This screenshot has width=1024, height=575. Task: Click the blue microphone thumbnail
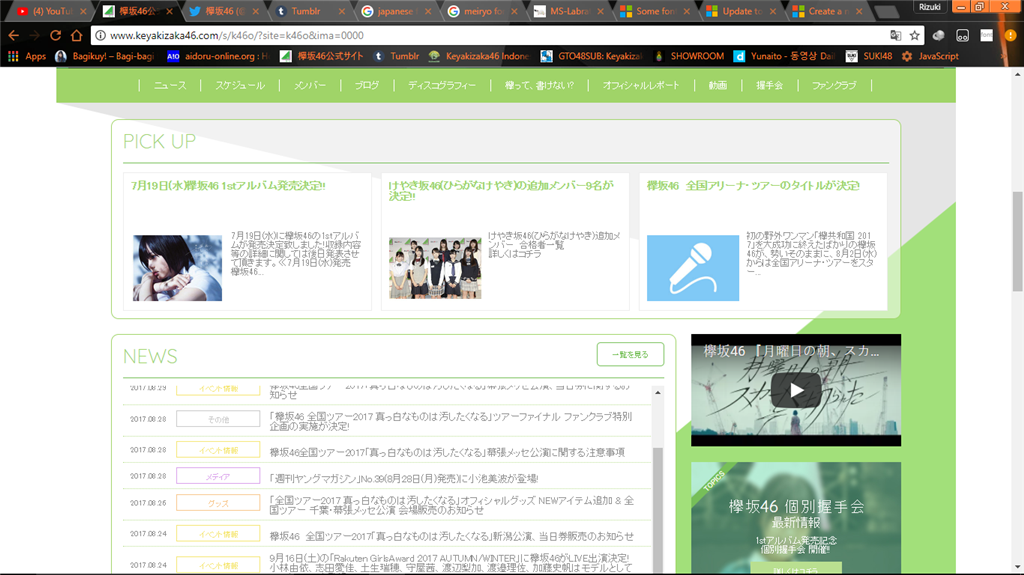tap(693, 268)
